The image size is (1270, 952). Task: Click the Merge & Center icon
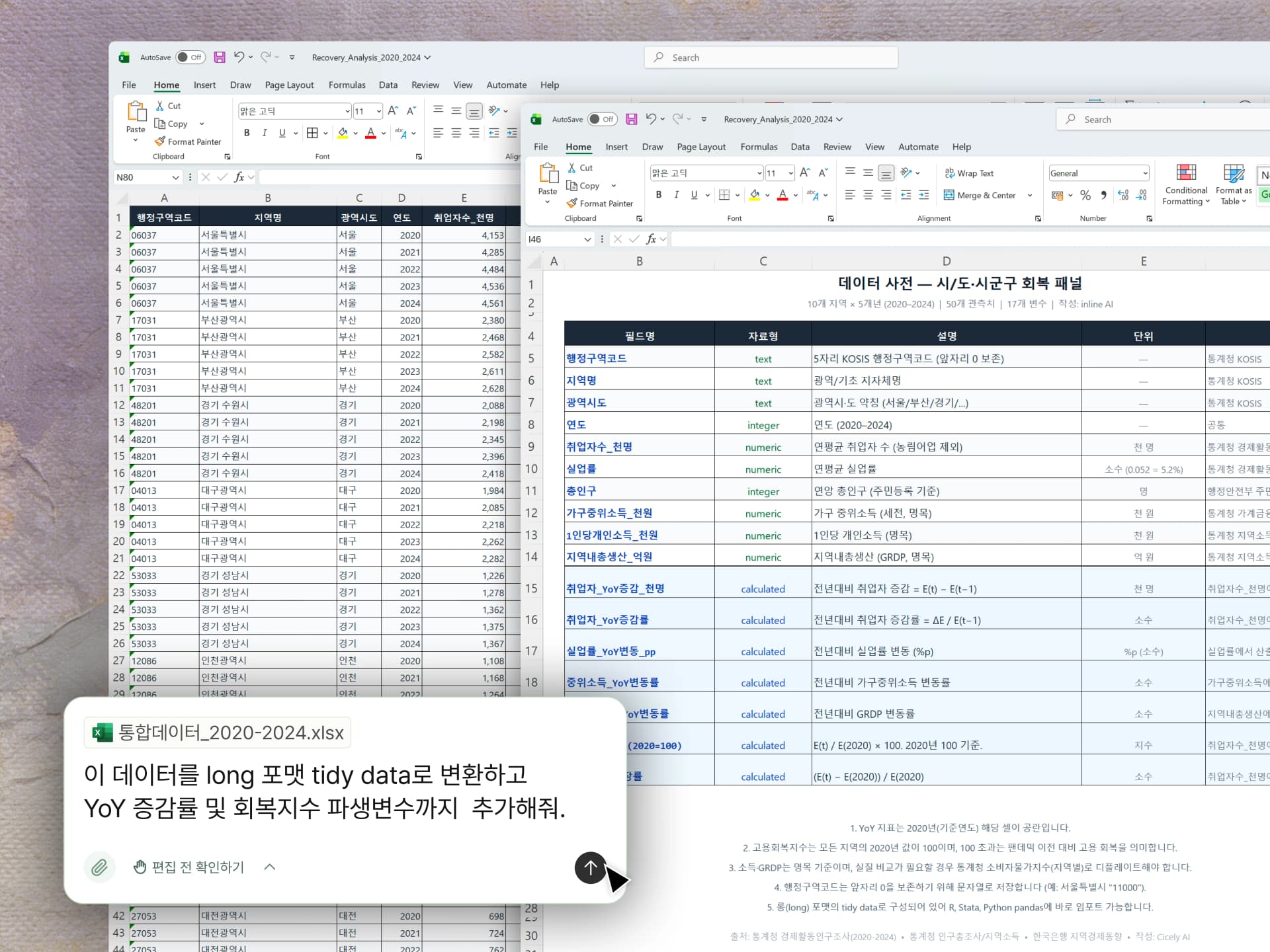pos(949,195)
